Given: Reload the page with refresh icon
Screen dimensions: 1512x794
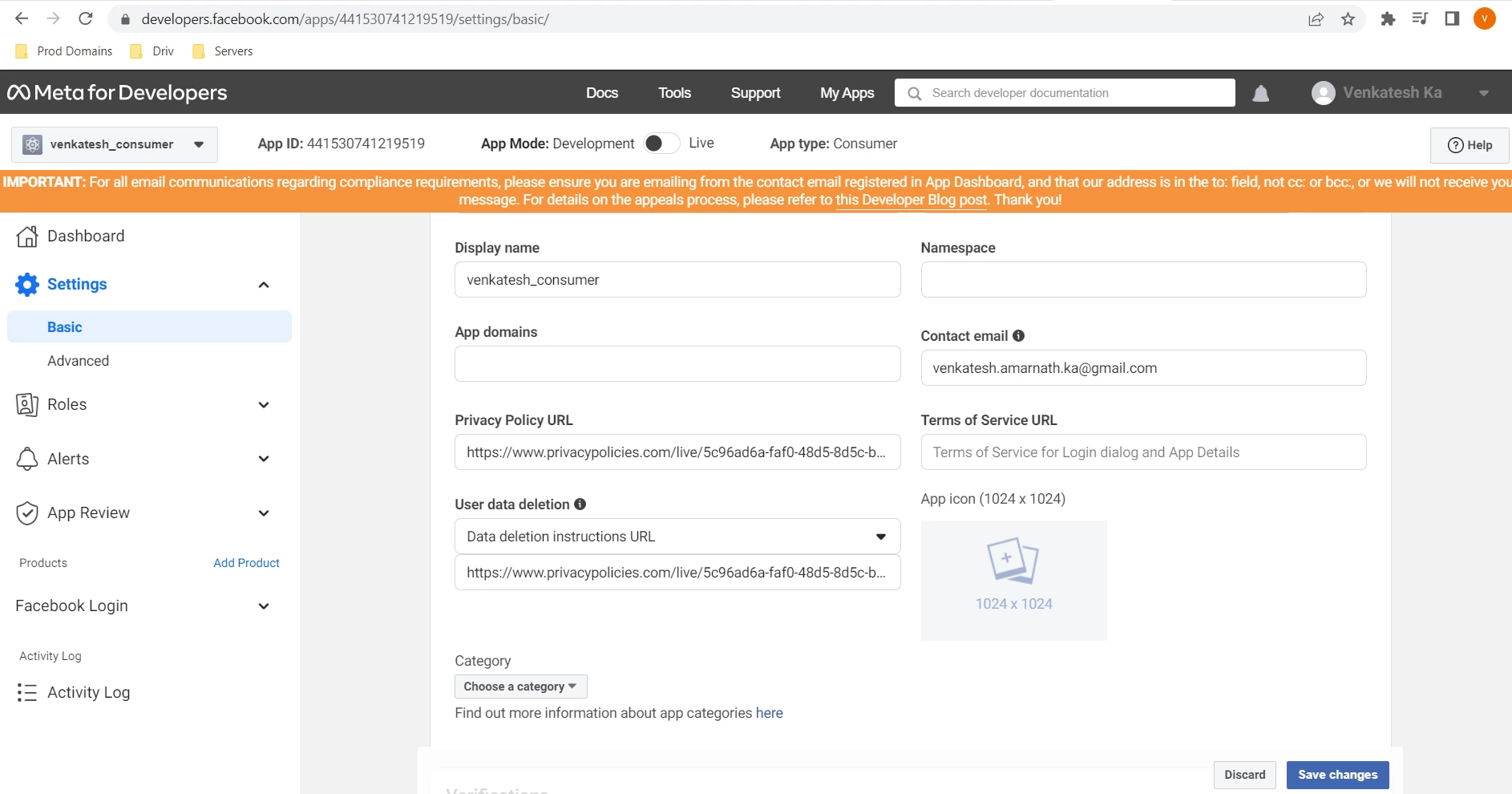Looking at the screenshot, I should (86, 18).
